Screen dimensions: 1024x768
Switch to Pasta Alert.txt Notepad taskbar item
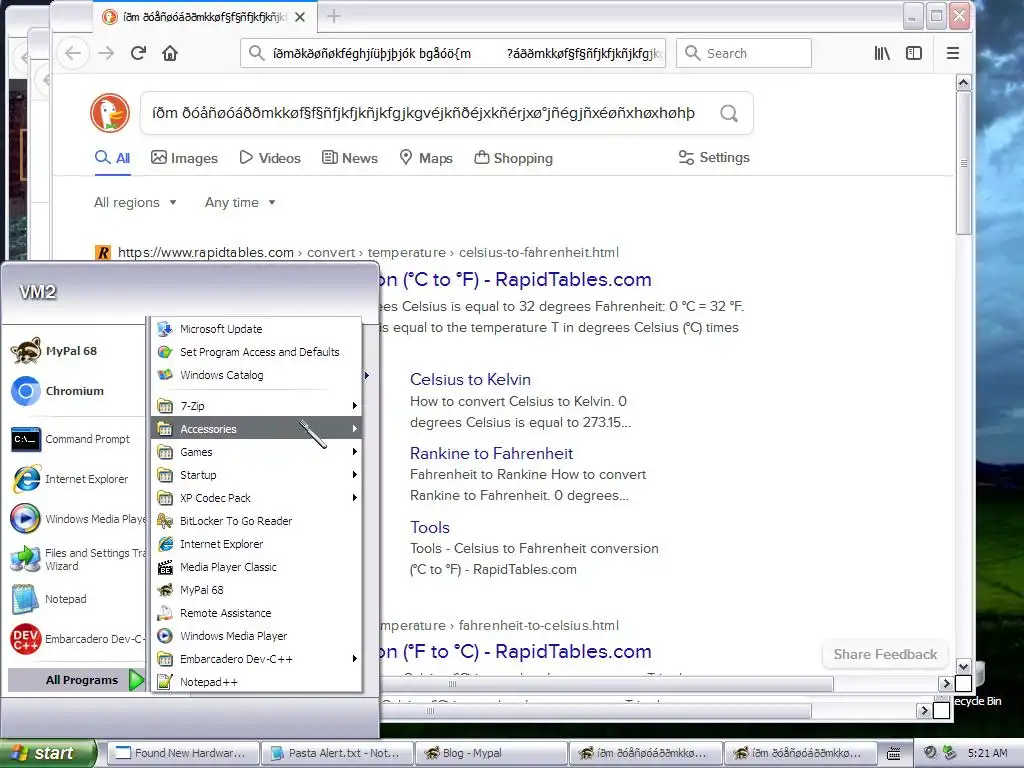(x=338, y=753)
